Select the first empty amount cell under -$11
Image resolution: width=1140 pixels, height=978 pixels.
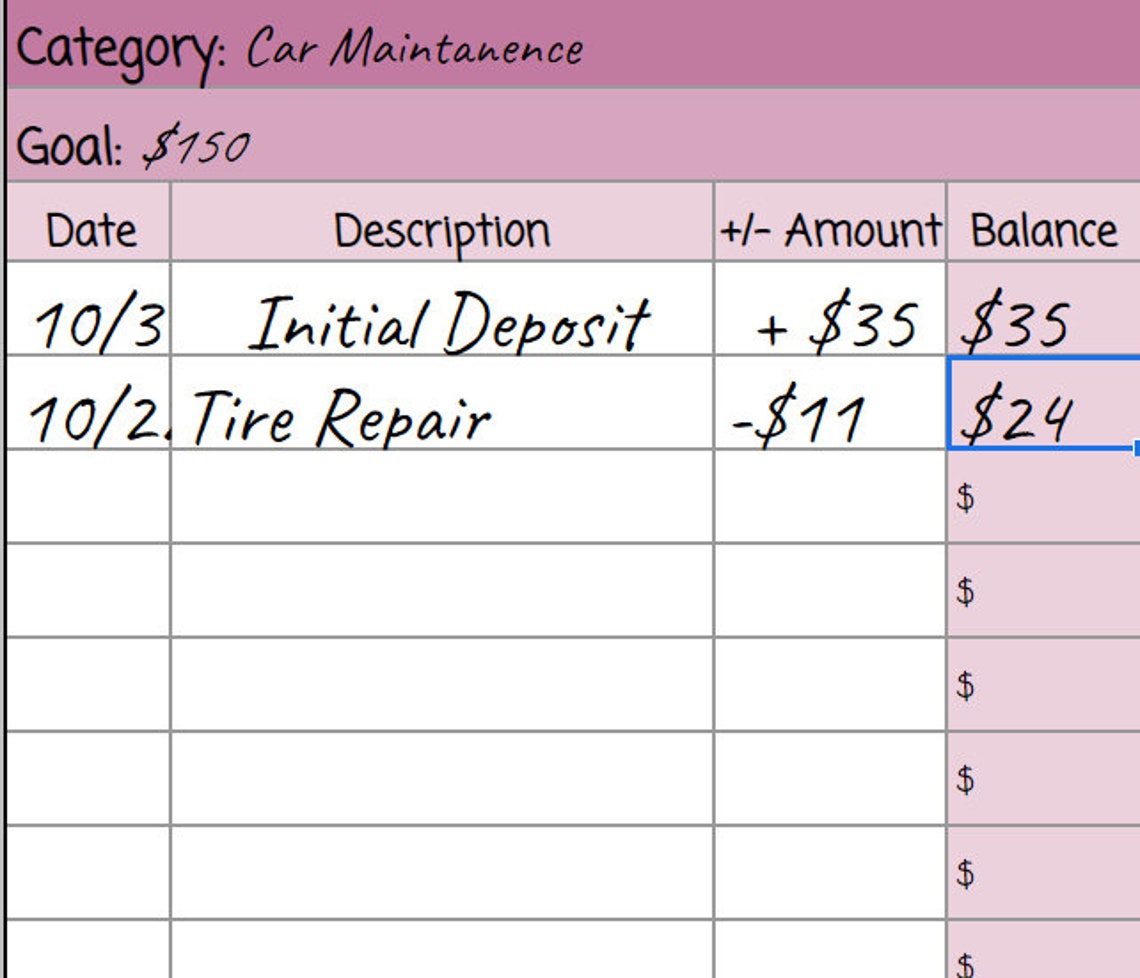[x=830, y=496]
